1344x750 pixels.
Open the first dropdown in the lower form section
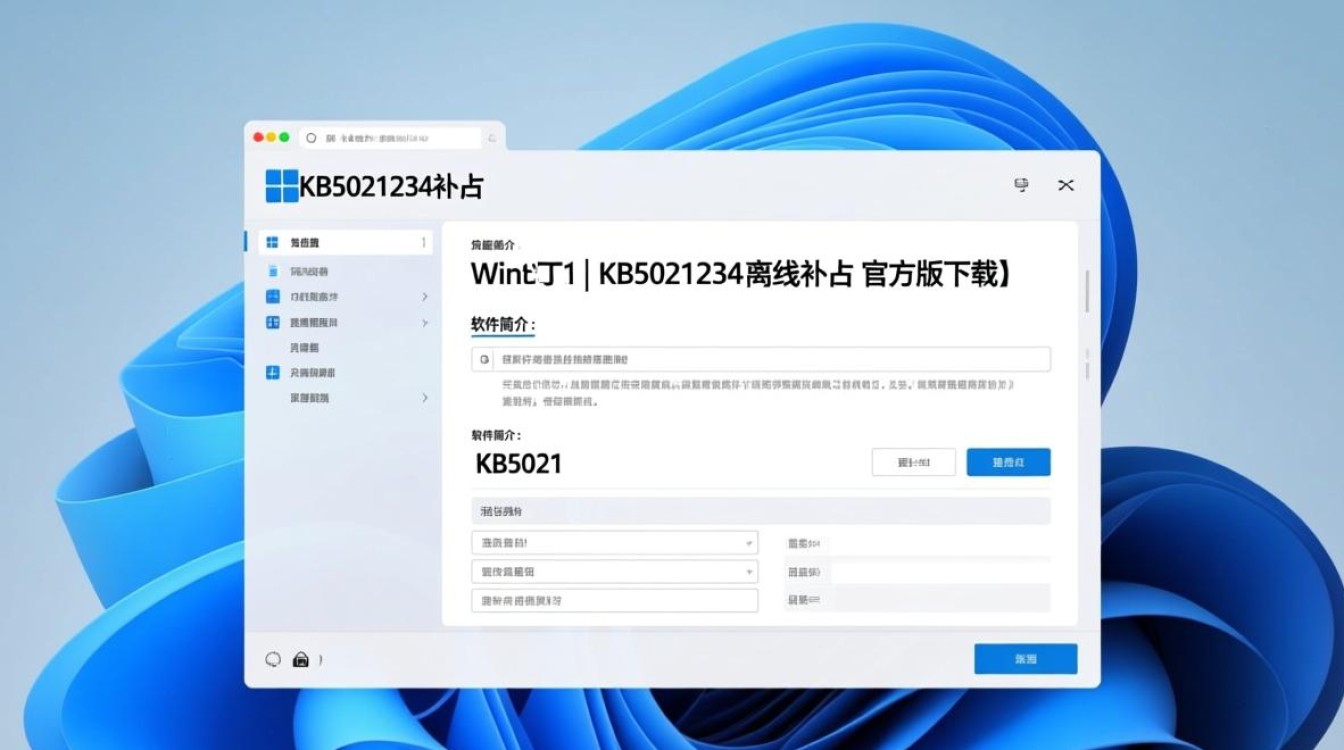pos(613,542)
